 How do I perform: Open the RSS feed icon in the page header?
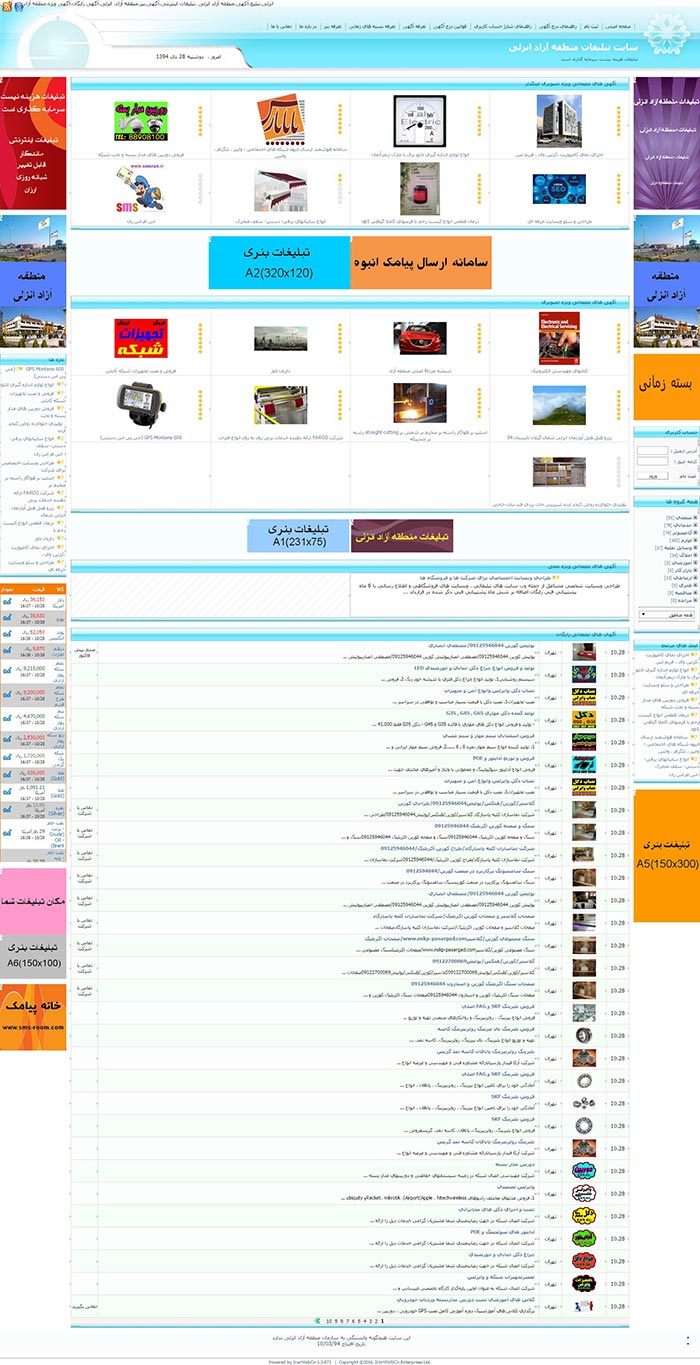click(x=6, y=6)
